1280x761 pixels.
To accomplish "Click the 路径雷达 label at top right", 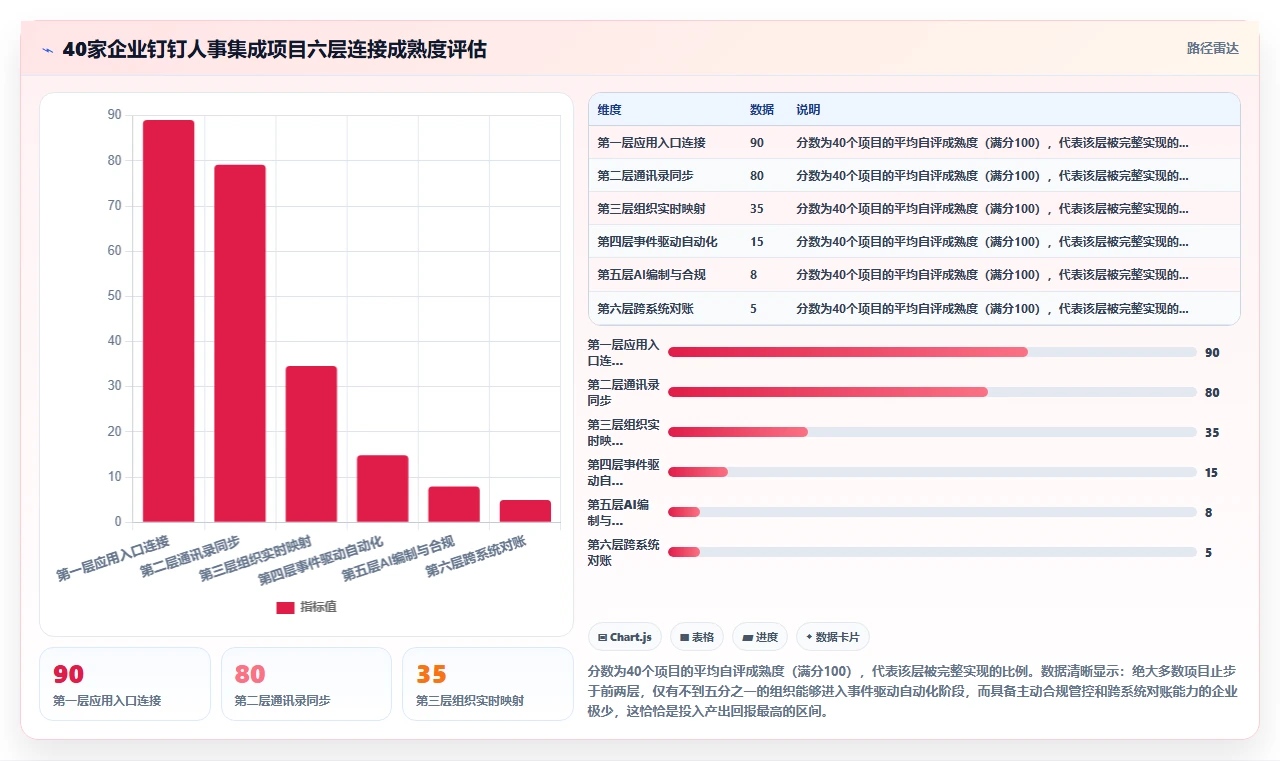I will click(x=1212, y=48).
